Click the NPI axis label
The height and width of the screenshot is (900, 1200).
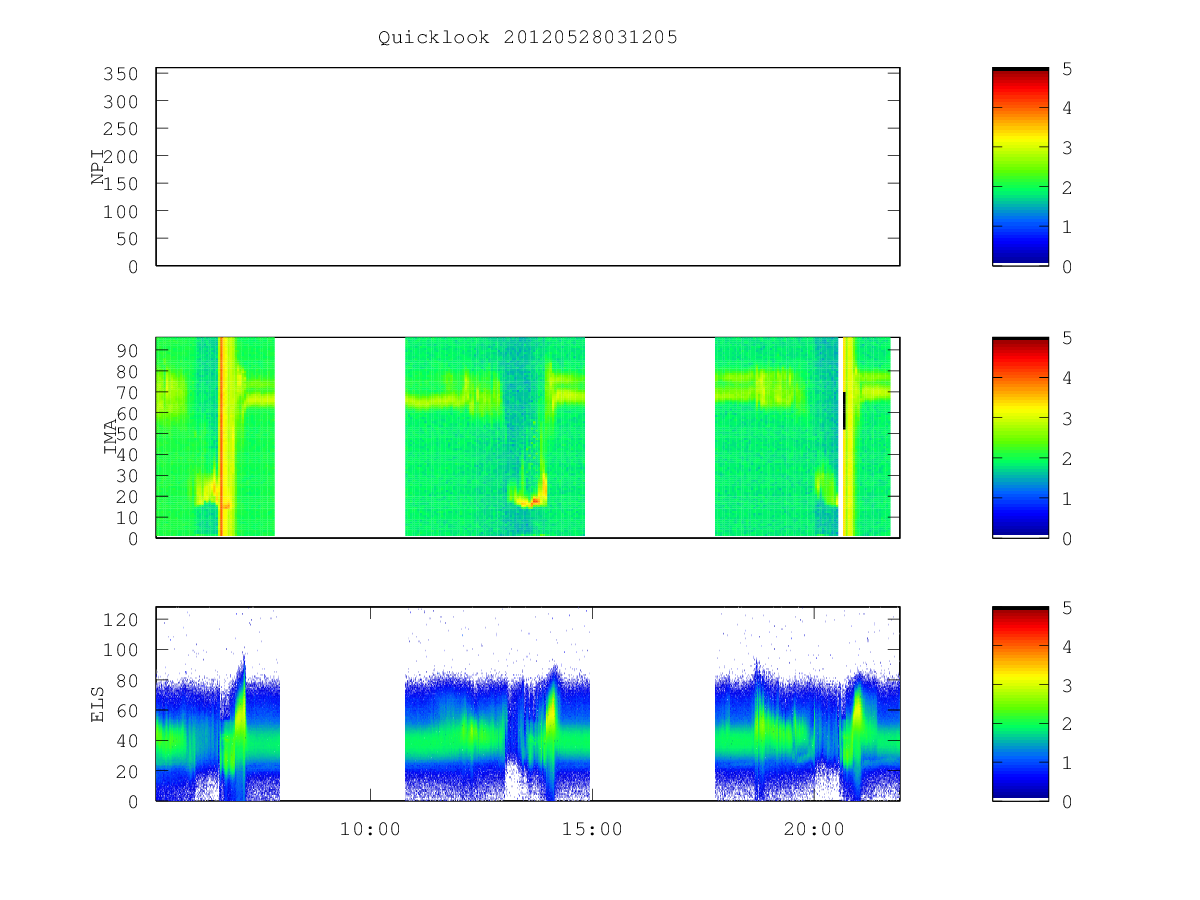click(x=99, y=167)
